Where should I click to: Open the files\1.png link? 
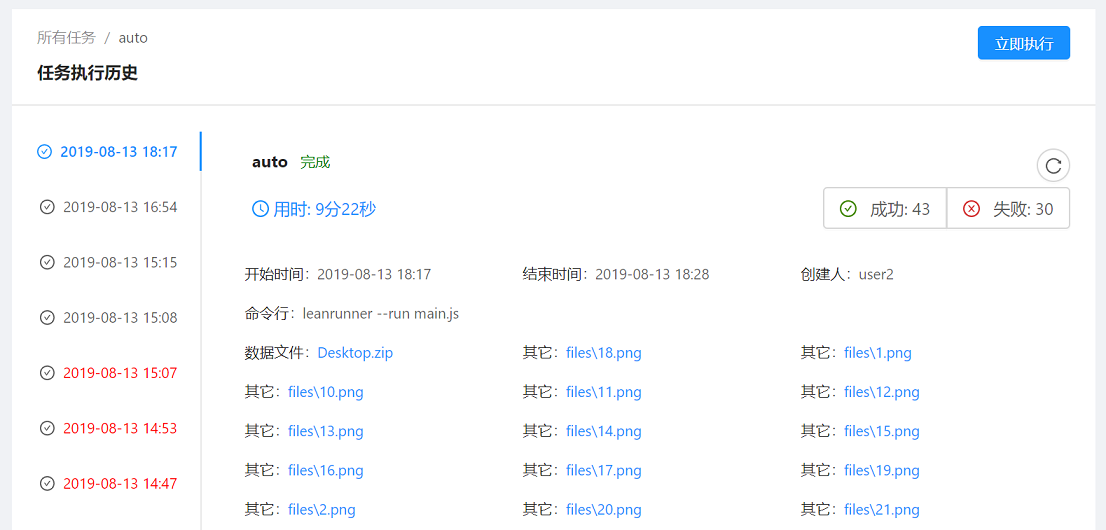[x=877, y=353]
